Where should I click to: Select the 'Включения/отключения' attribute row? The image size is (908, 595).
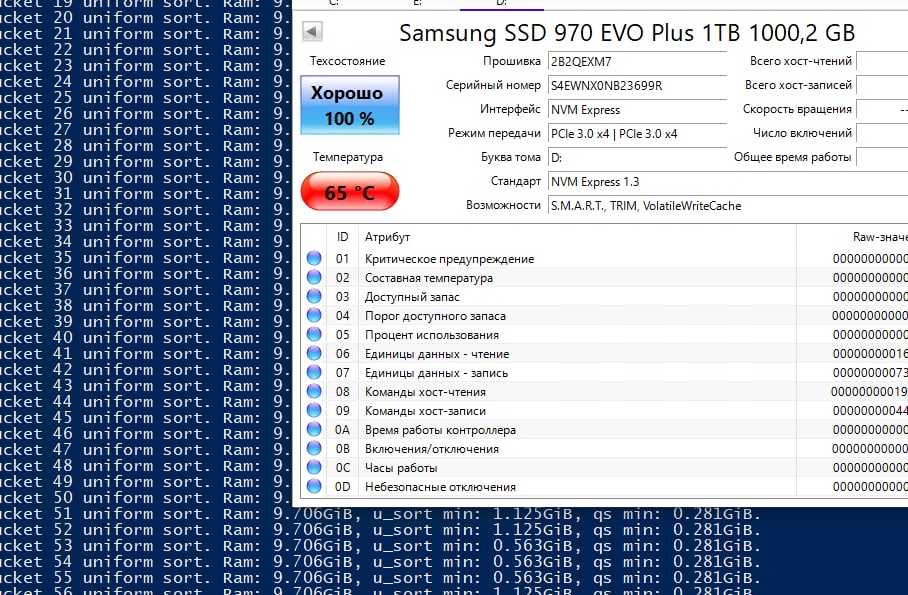(604, 448)
